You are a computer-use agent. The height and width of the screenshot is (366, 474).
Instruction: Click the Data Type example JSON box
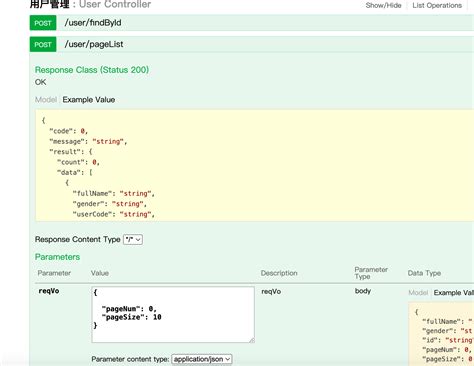[x=441, y=334]
